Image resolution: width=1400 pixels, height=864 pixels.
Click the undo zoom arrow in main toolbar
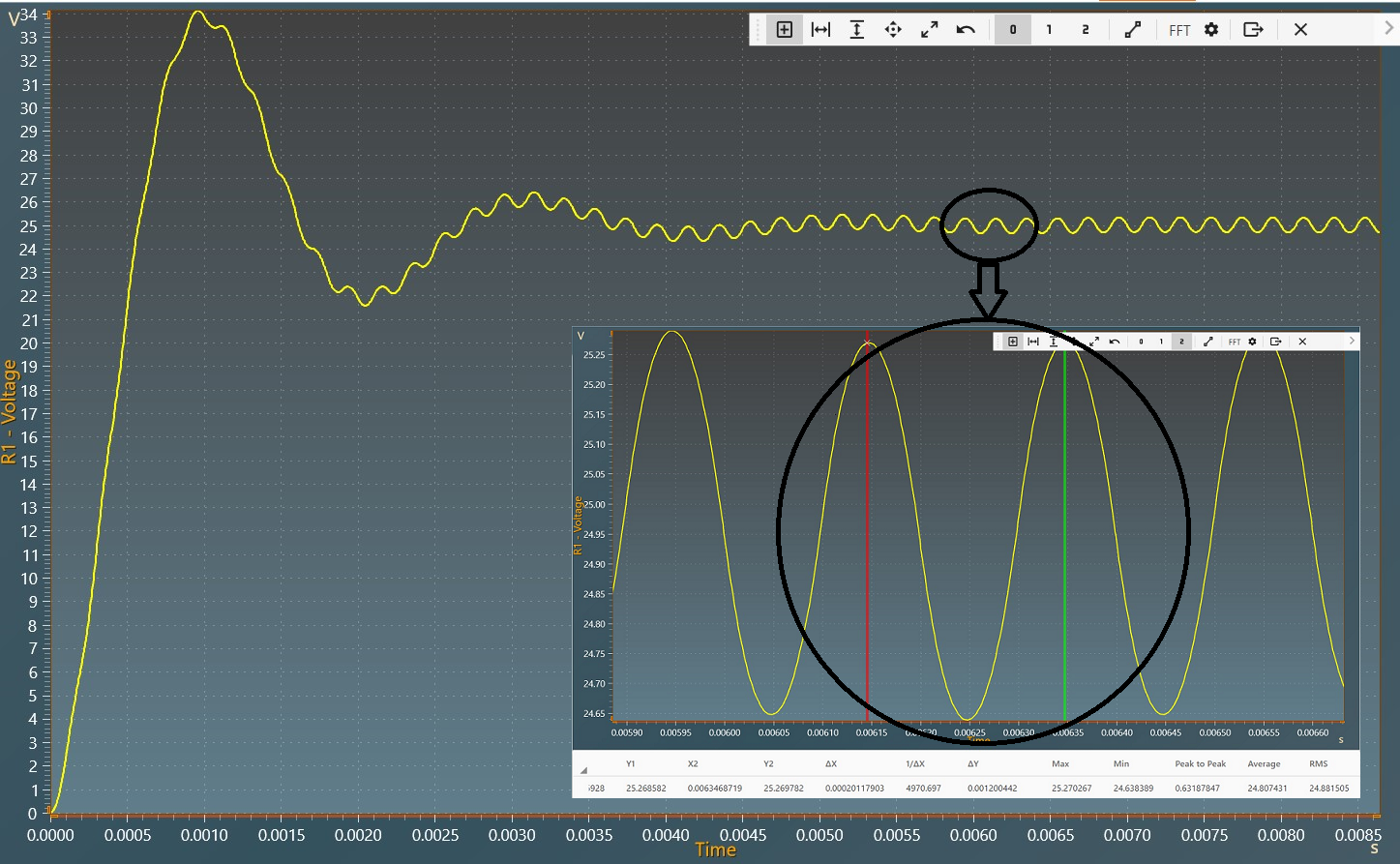tap(966, 30)
